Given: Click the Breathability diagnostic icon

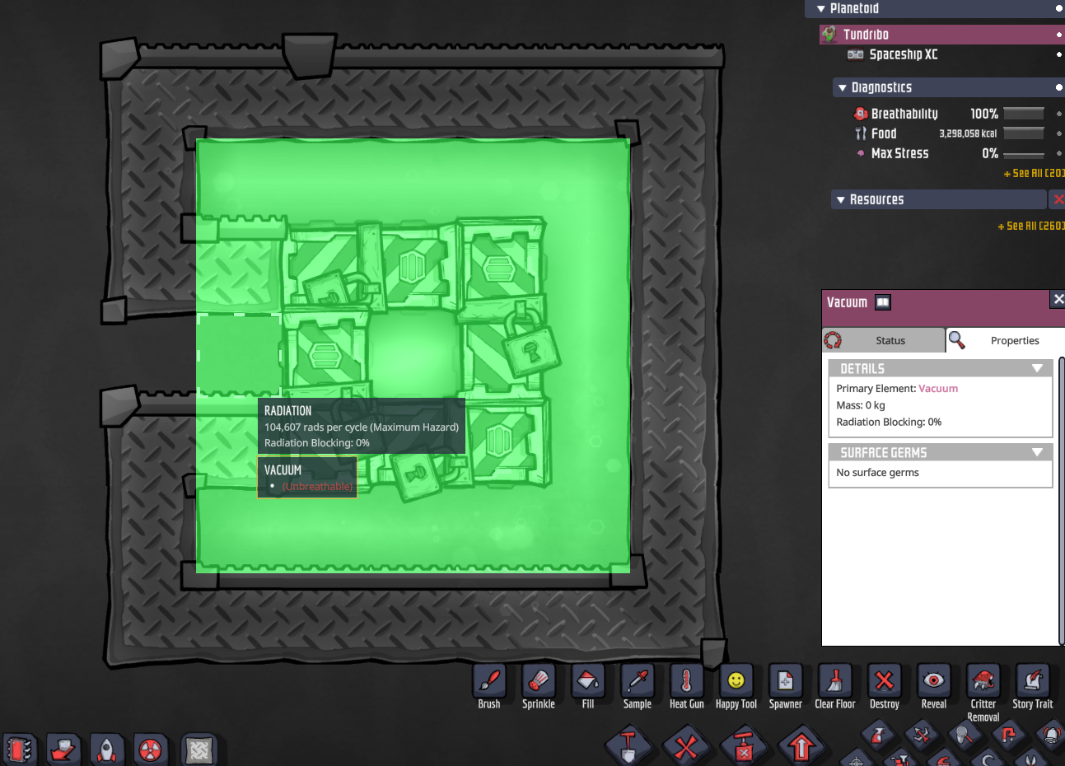Looking at the screenshot, I should tap(861, 113).
